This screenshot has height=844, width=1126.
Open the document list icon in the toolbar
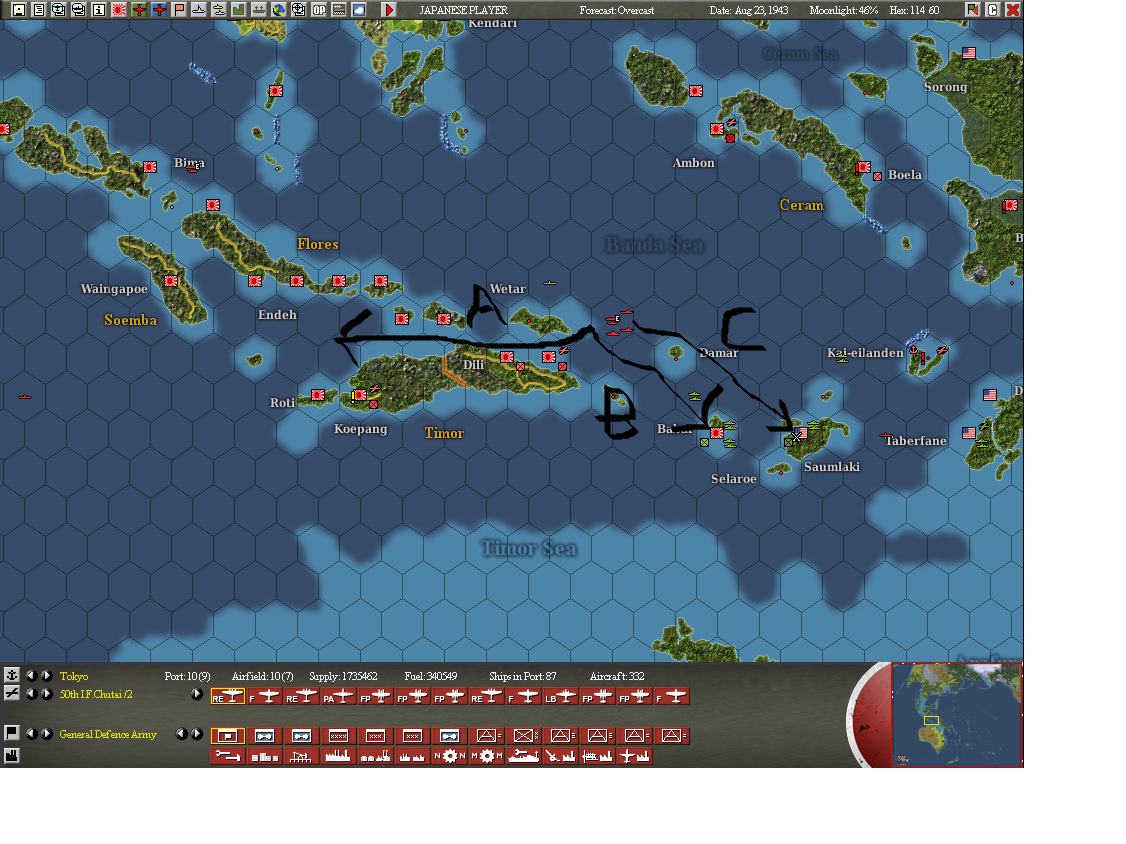(x=39, y=10)
